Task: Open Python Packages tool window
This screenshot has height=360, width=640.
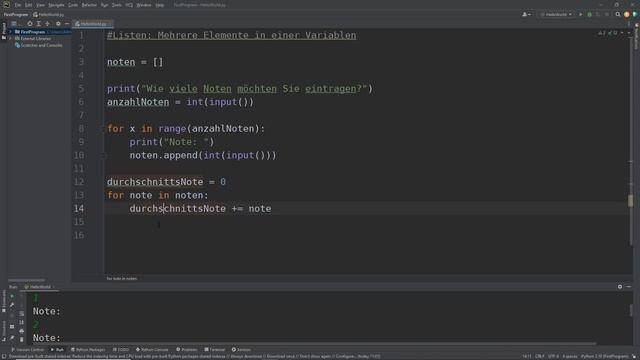Action: click(x=88, y=350)
